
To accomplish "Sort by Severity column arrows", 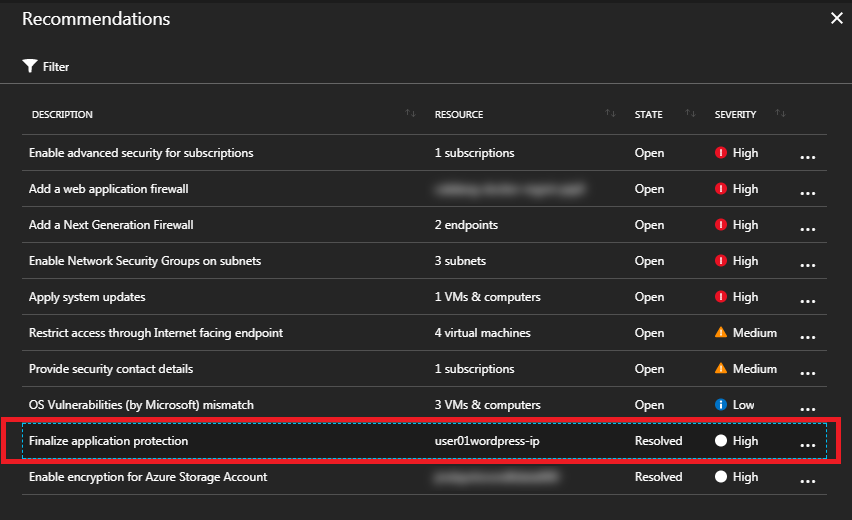I will pyautogui.click(x=780, y=113).
